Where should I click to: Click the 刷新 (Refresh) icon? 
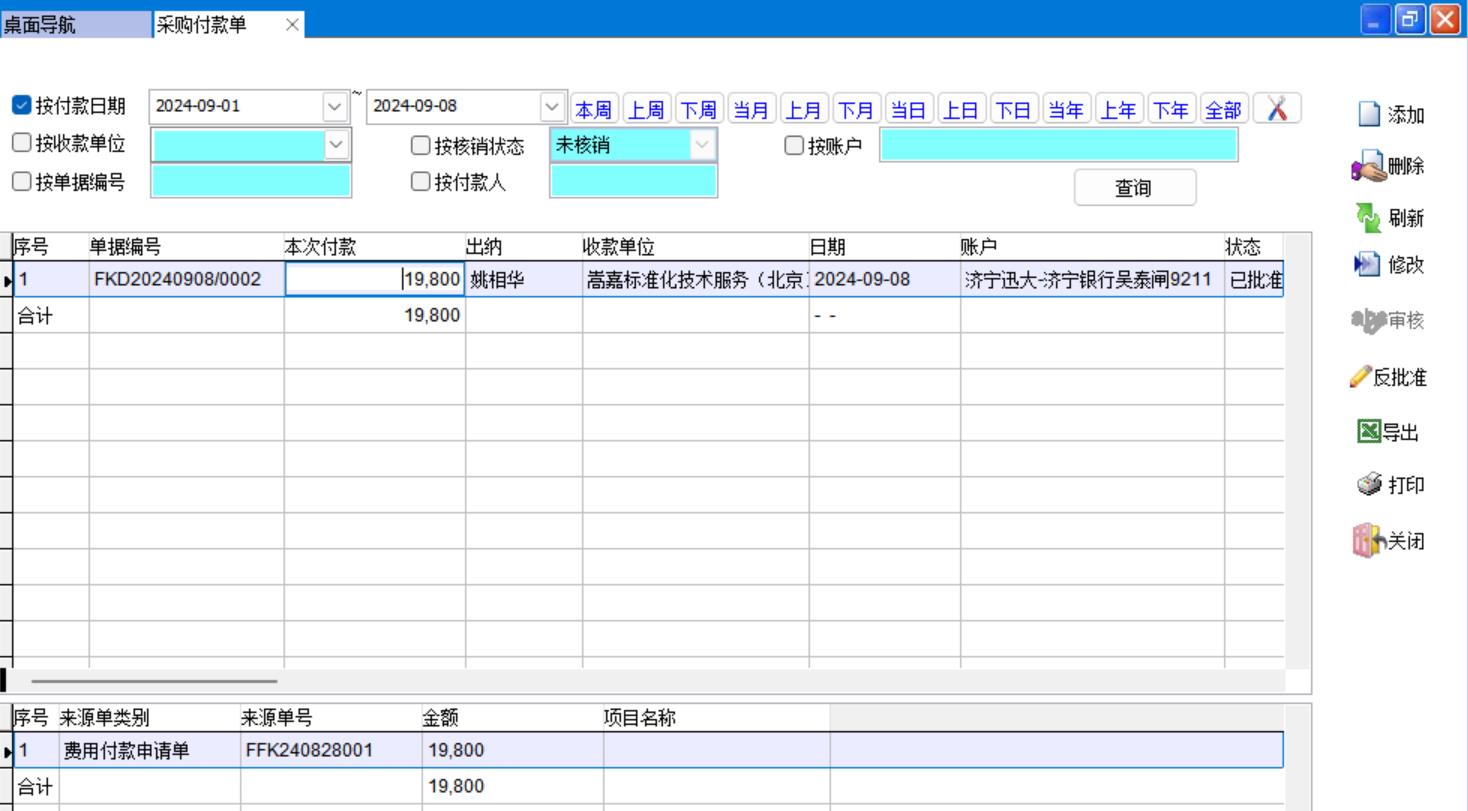click(1367, 217)
